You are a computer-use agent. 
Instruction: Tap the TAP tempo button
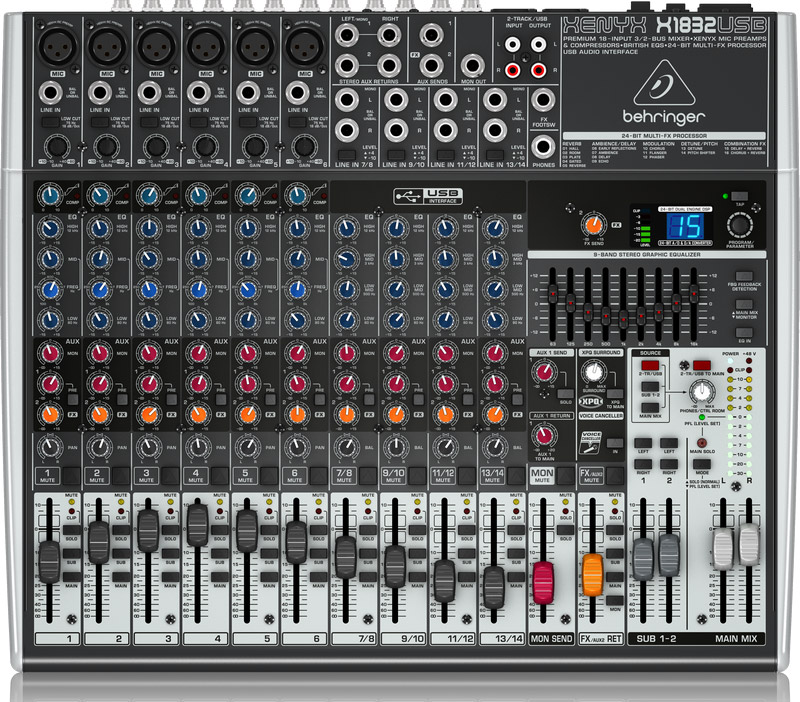point(739,196)
